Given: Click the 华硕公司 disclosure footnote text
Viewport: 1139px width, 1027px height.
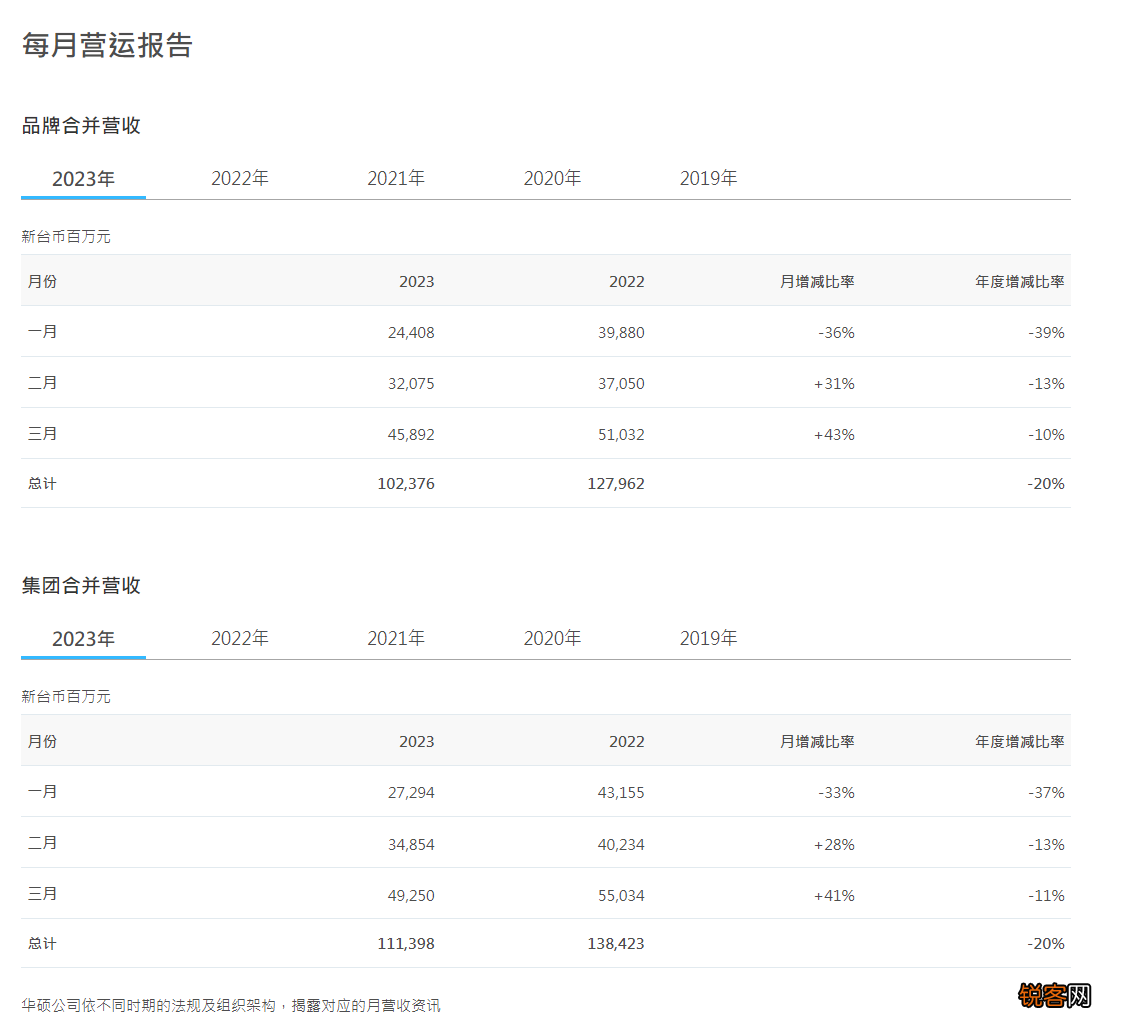Looking at the screenshot, I should pos(231,1005).
